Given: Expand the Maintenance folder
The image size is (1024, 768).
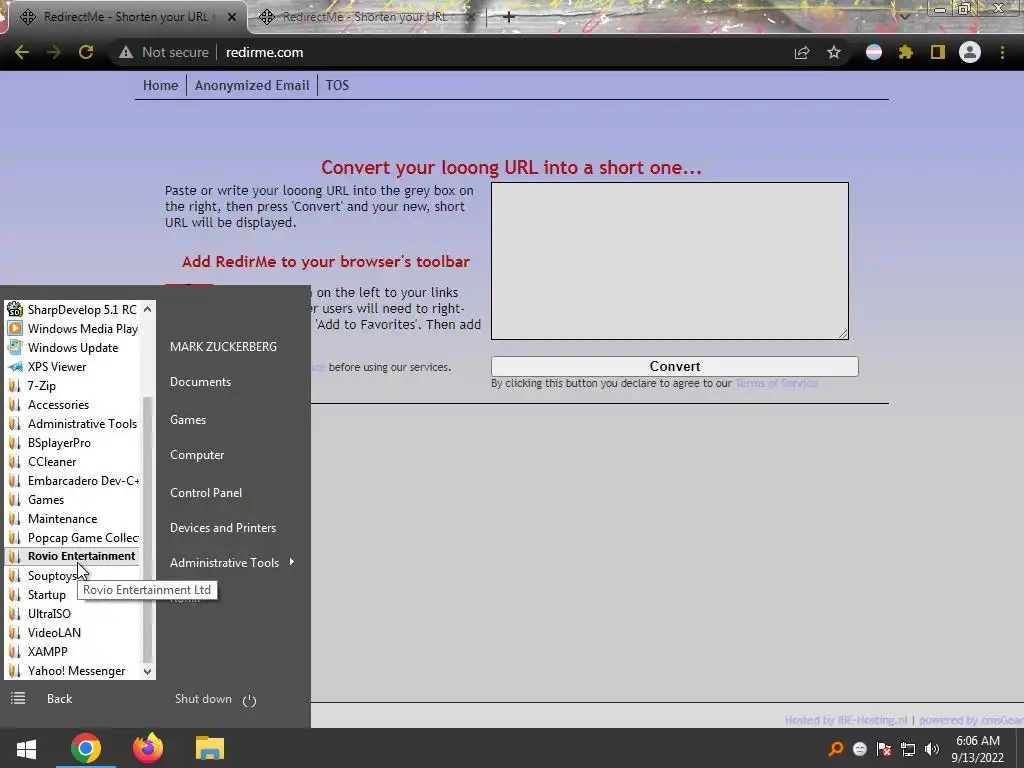Looking at the screenshot, I should pos(72,519).
